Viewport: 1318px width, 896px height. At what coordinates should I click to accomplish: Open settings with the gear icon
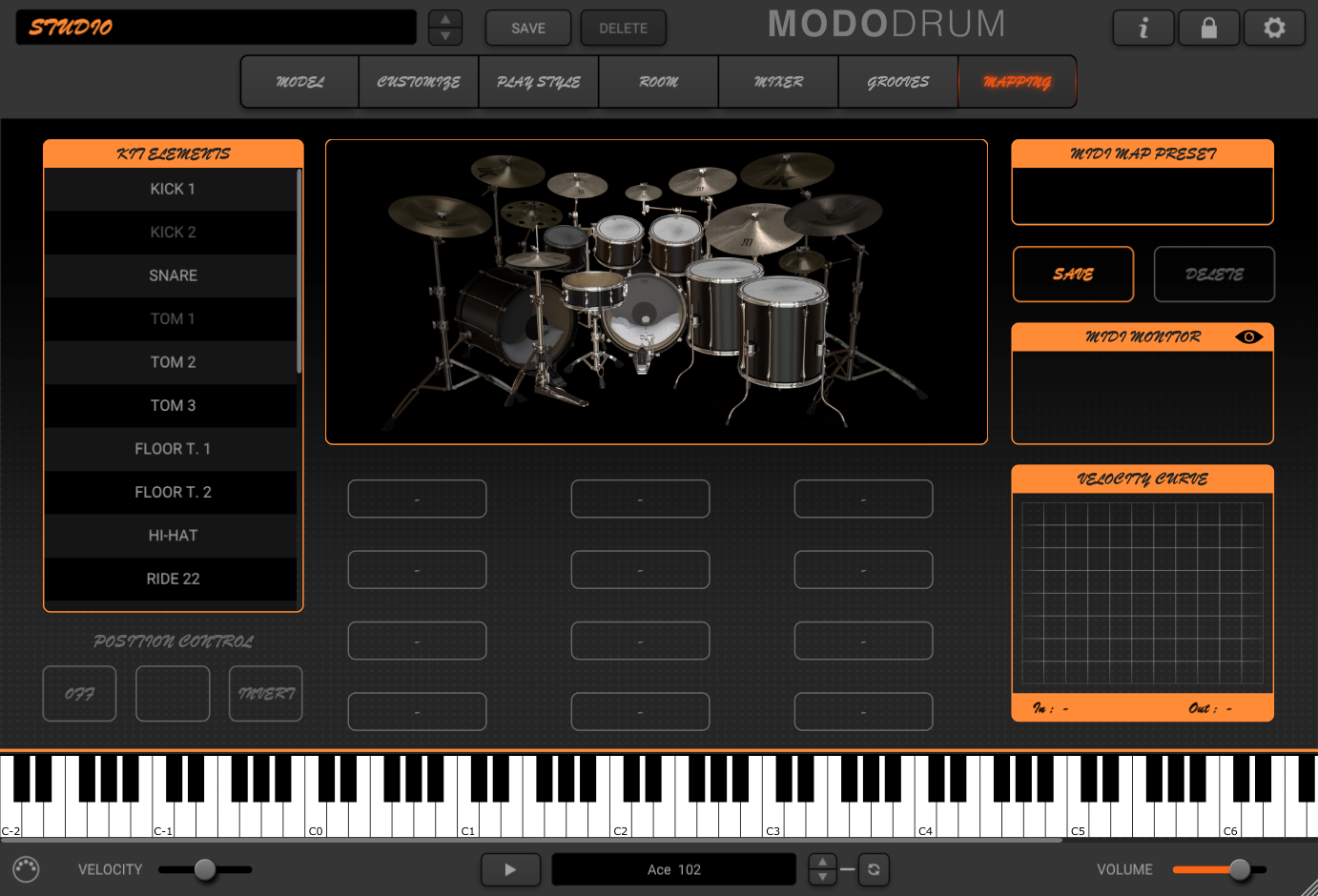[1274, 28]
